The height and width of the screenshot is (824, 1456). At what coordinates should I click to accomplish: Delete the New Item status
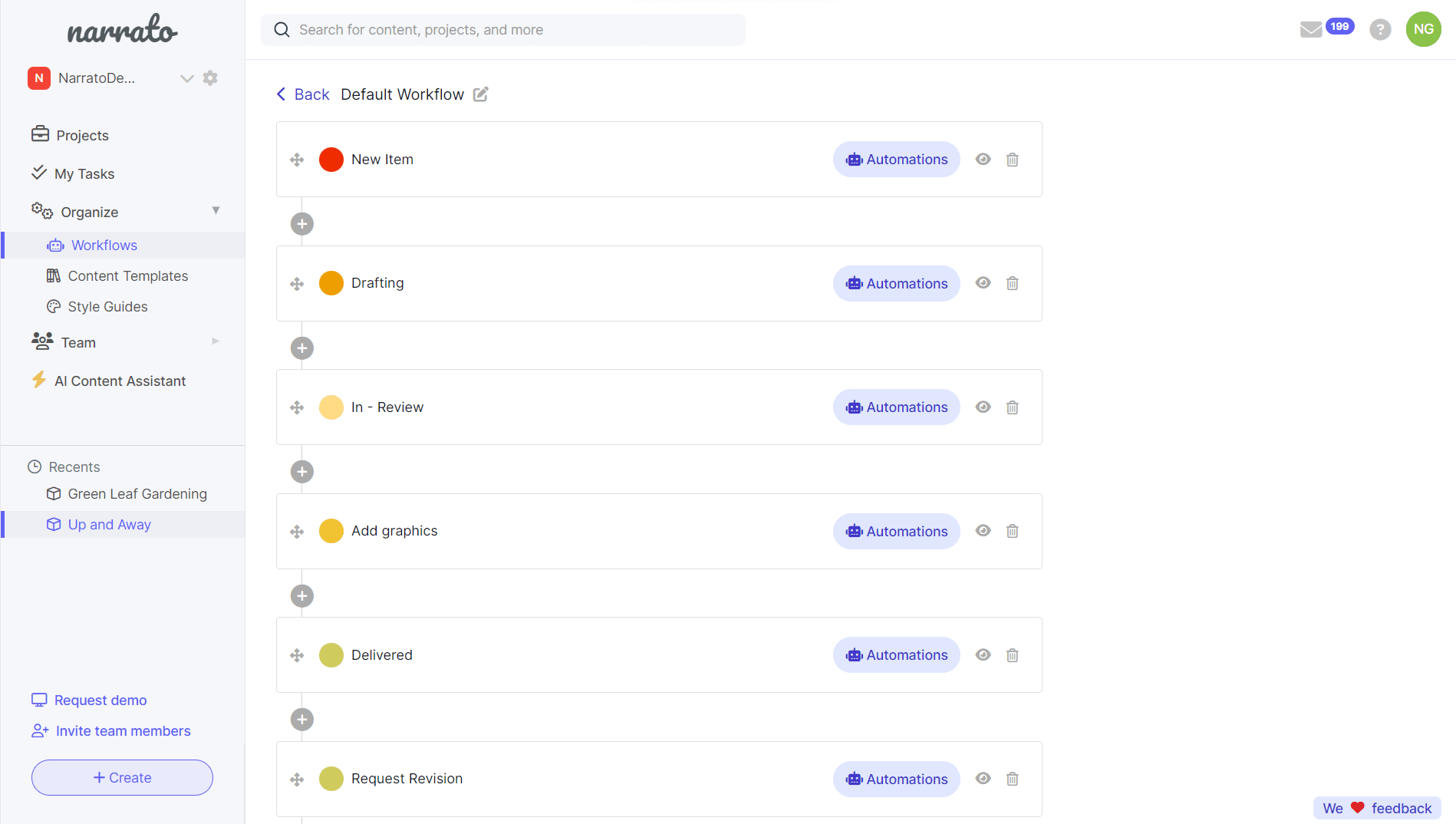point(1013,160)
